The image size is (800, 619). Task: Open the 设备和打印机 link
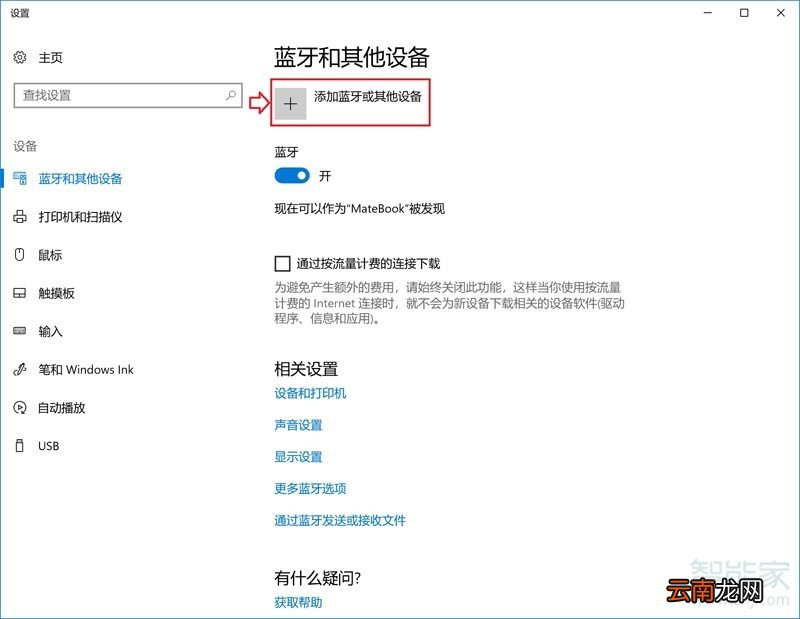(310, 393)
